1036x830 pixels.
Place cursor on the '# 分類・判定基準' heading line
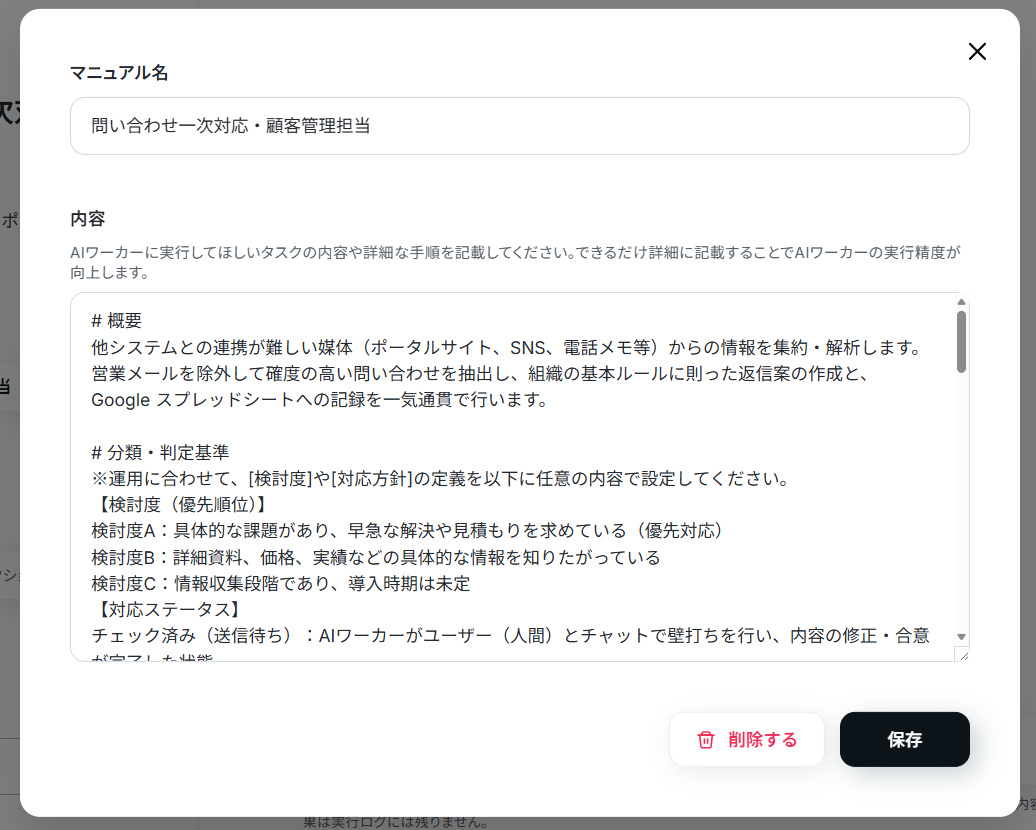coord(161,453)
